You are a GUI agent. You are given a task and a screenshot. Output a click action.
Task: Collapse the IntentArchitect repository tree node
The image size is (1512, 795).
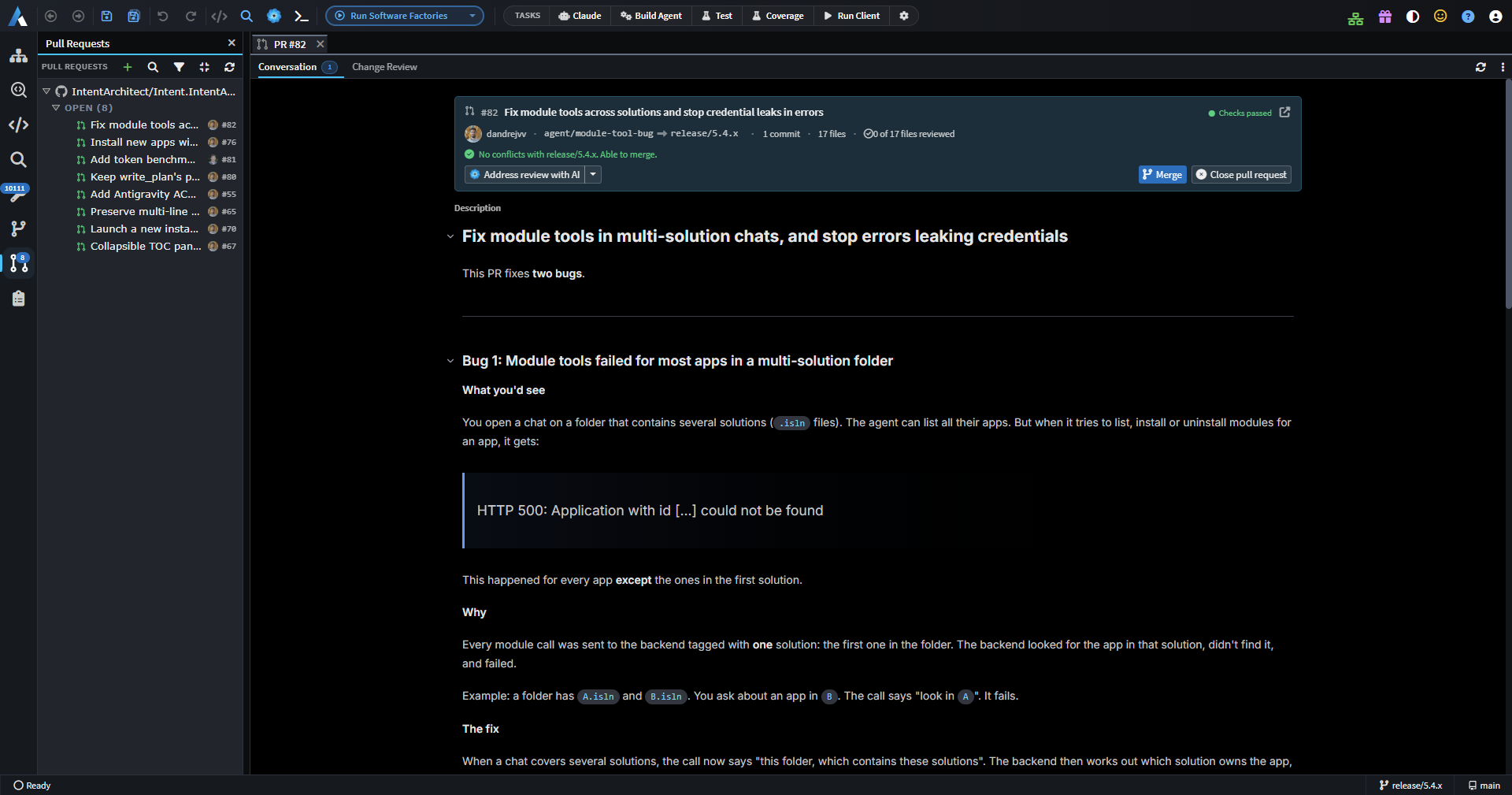46,91
